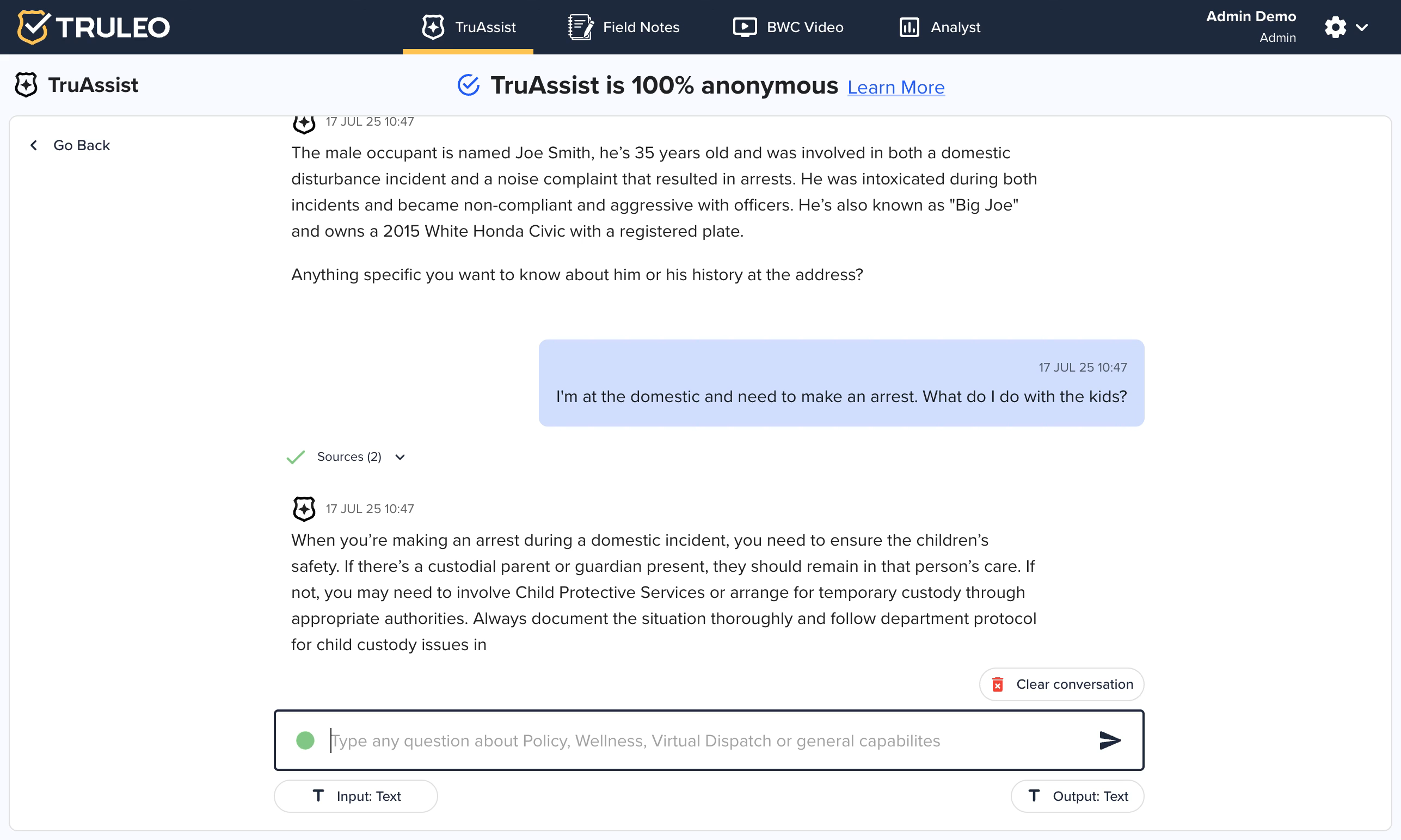
Task: Click the Truleo logo in header
Action: (x=94, y=27)
